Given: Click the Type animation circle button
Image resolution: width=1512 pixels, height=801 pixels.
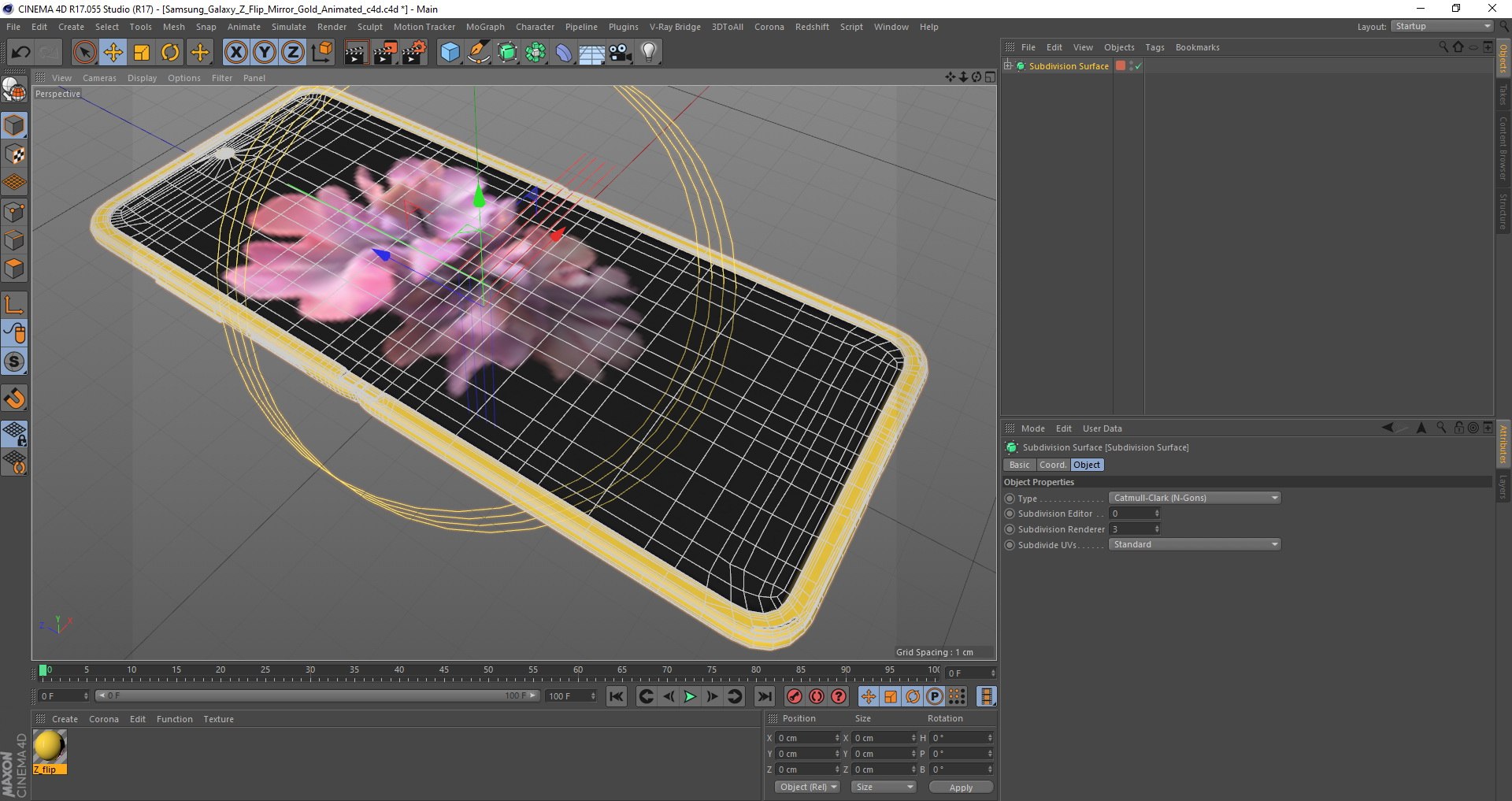Looking at the screenshot, I should 1010,499.
